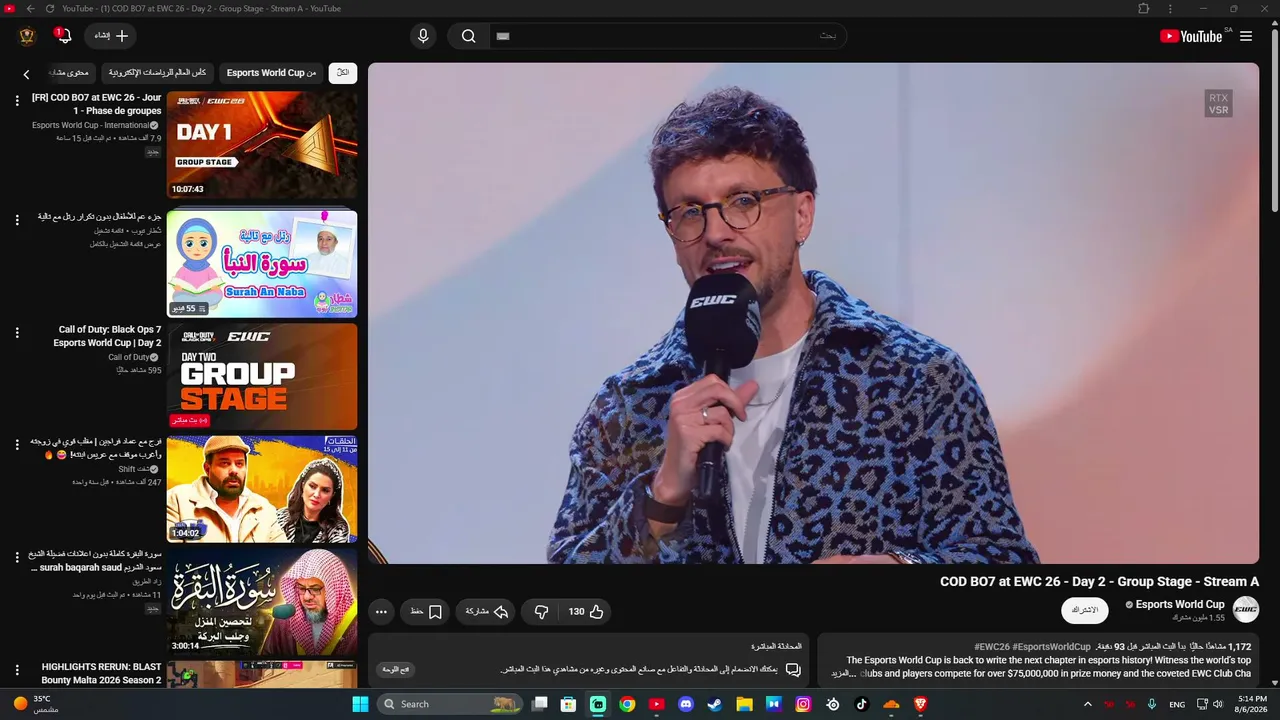Click Esports World Cup channel name
The image size is (1280, 720).
pyautogui.click(x=1180, y=604)
